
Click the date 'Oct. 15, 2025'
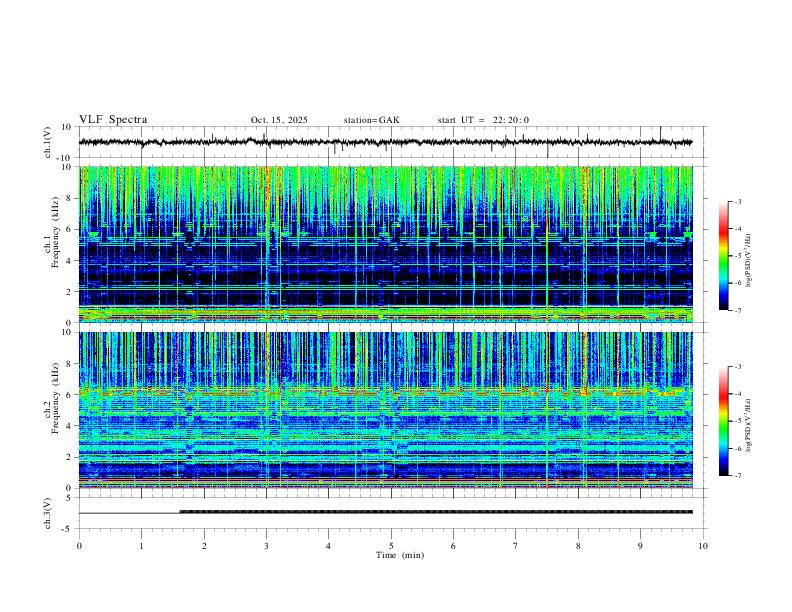pos(279,120)
